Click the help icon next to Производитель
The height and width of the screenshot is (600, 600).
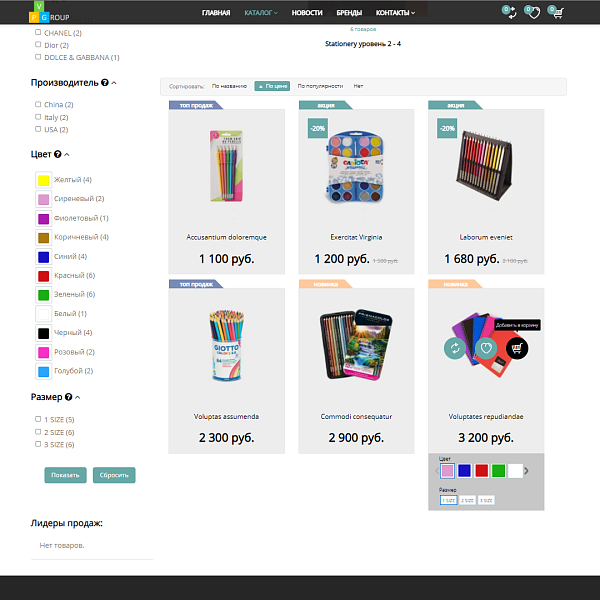tap(105, 83)
